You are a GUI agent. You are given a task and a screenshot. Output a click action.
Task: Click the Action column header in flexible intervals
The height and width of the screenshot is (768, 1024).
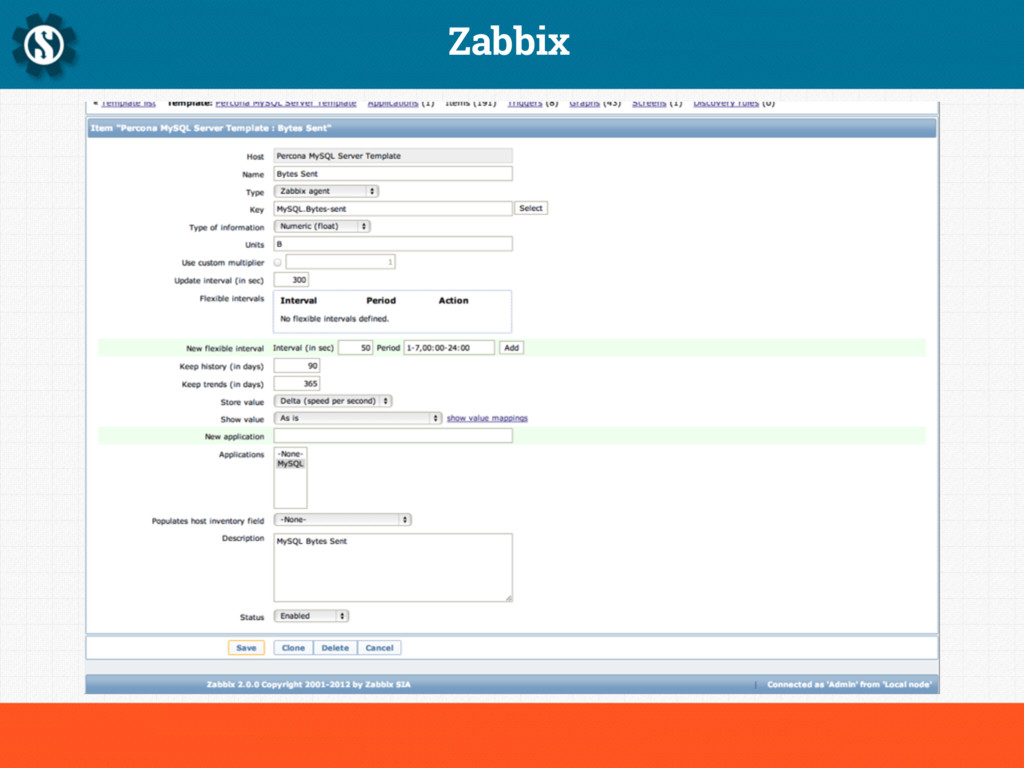point(453,300)
